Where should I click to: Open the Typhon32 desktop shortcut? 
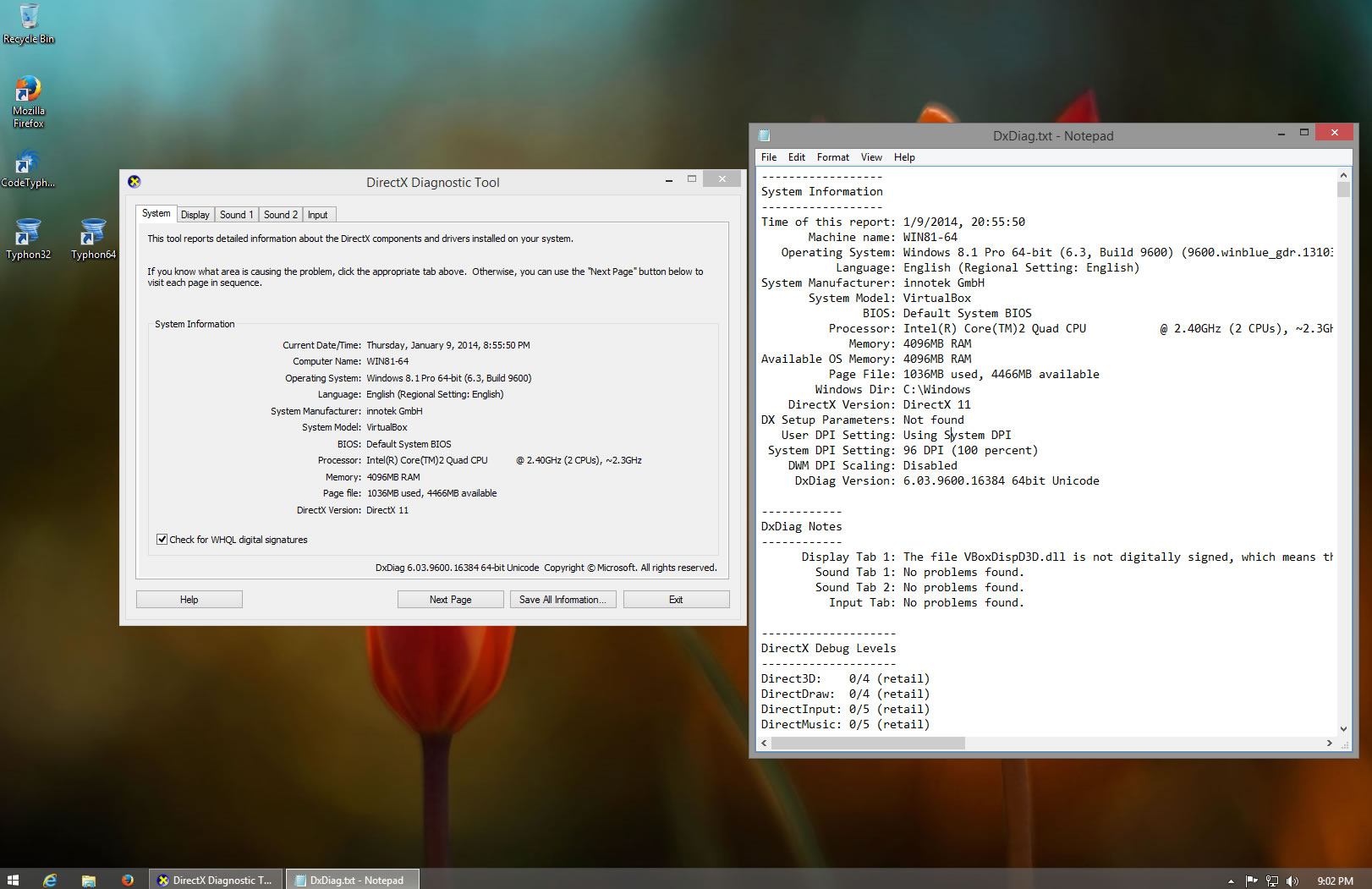pyautogui.click(x=28, y=239)
